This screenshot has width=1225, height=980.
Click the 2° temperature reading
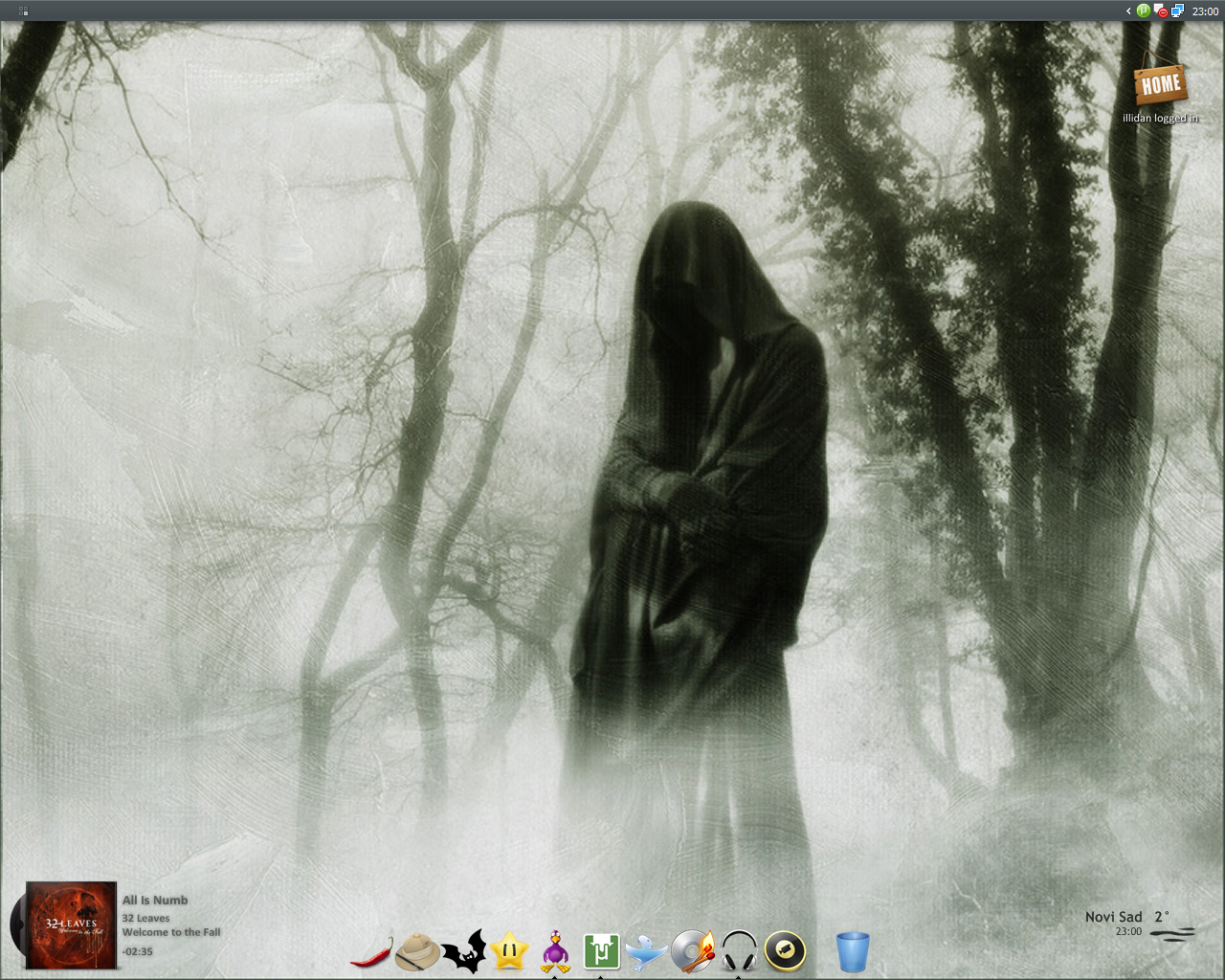pos(1162,916)
